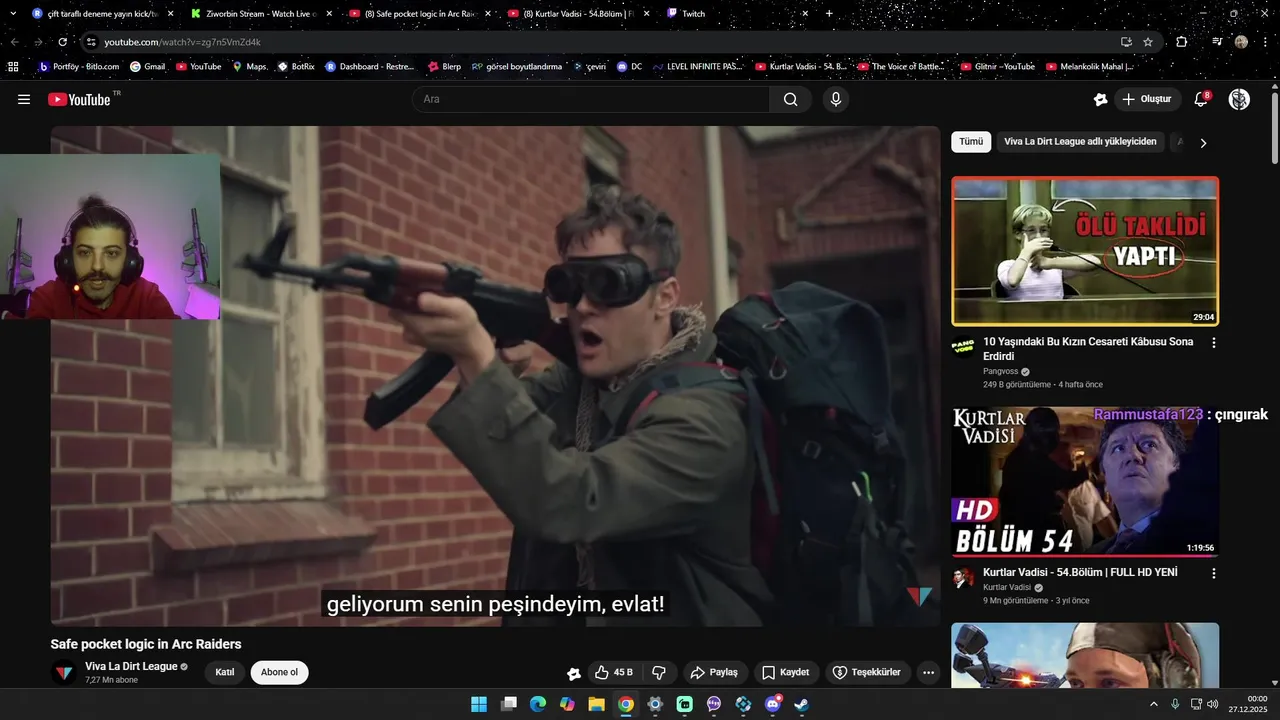Show more filter chips with arrow
This screenshot has width=1280, height=720.
point(1203,143)
